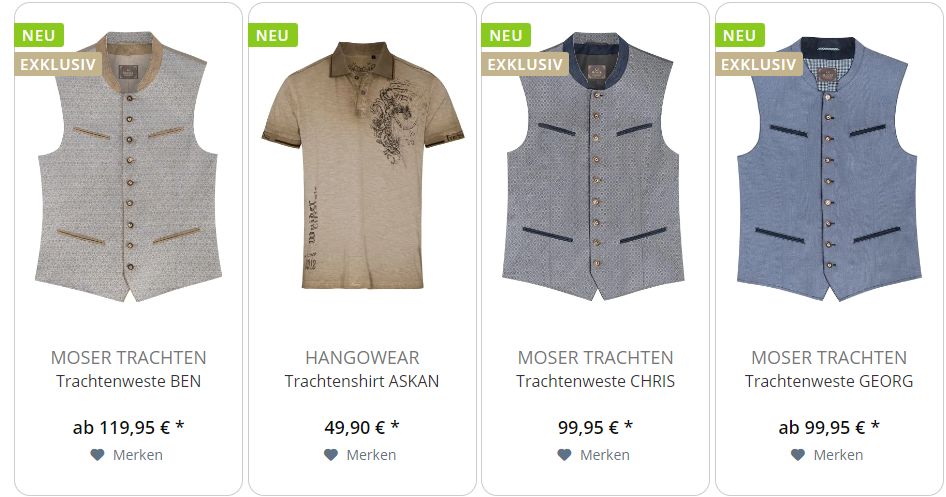
Task: Click HANGOWEAR brand name
Action: click(362, 358)
